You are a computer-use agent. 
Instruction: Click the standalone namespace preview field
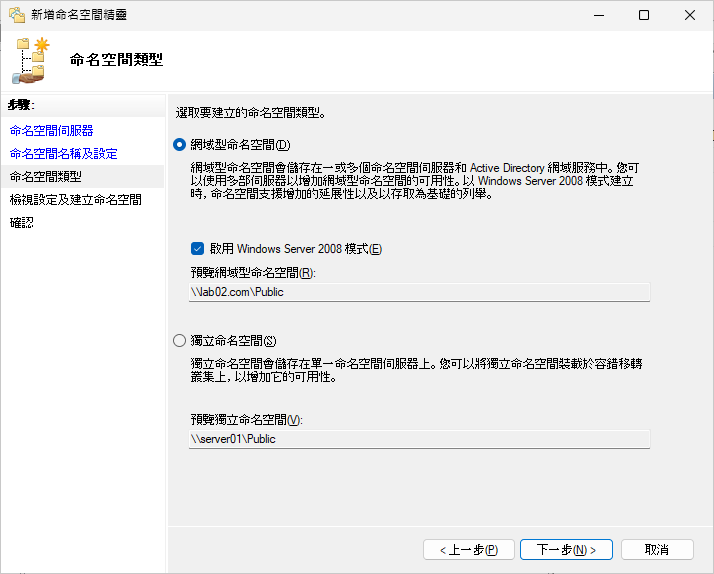(419, 439)
